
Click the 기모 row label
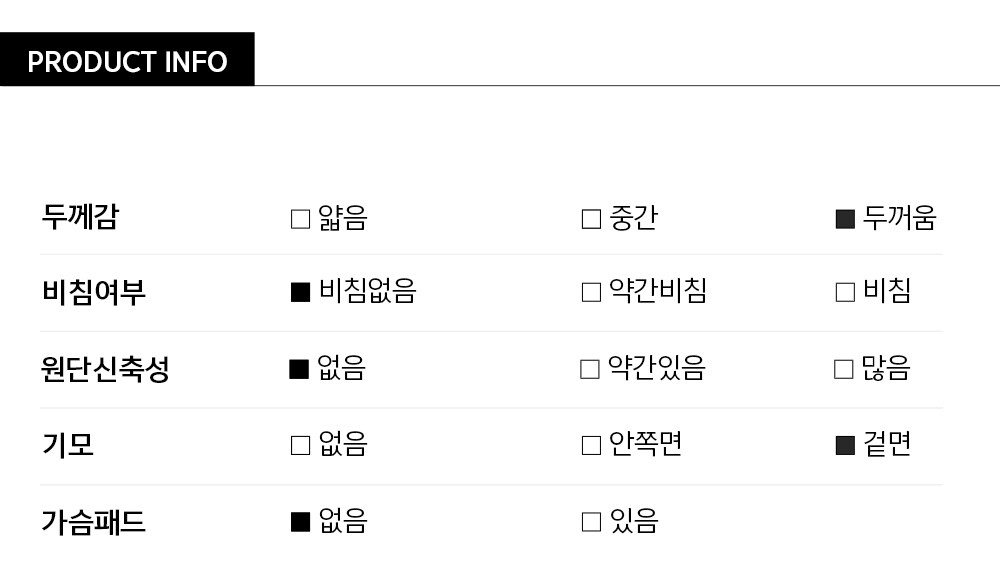point(68,445)
